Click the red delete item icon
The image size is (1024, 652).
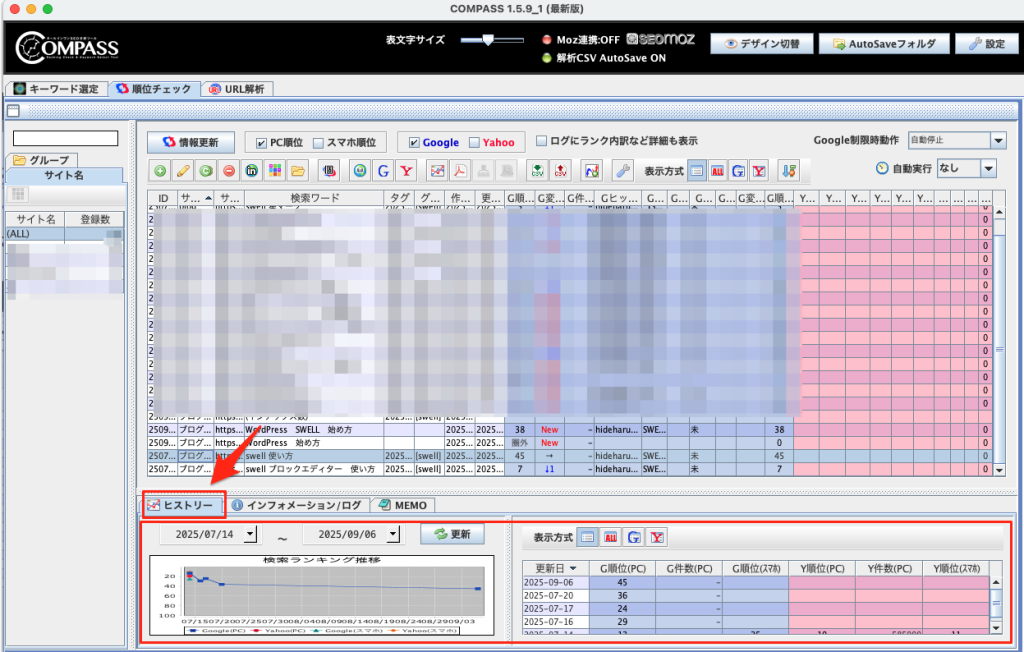[x=229, y=170]
